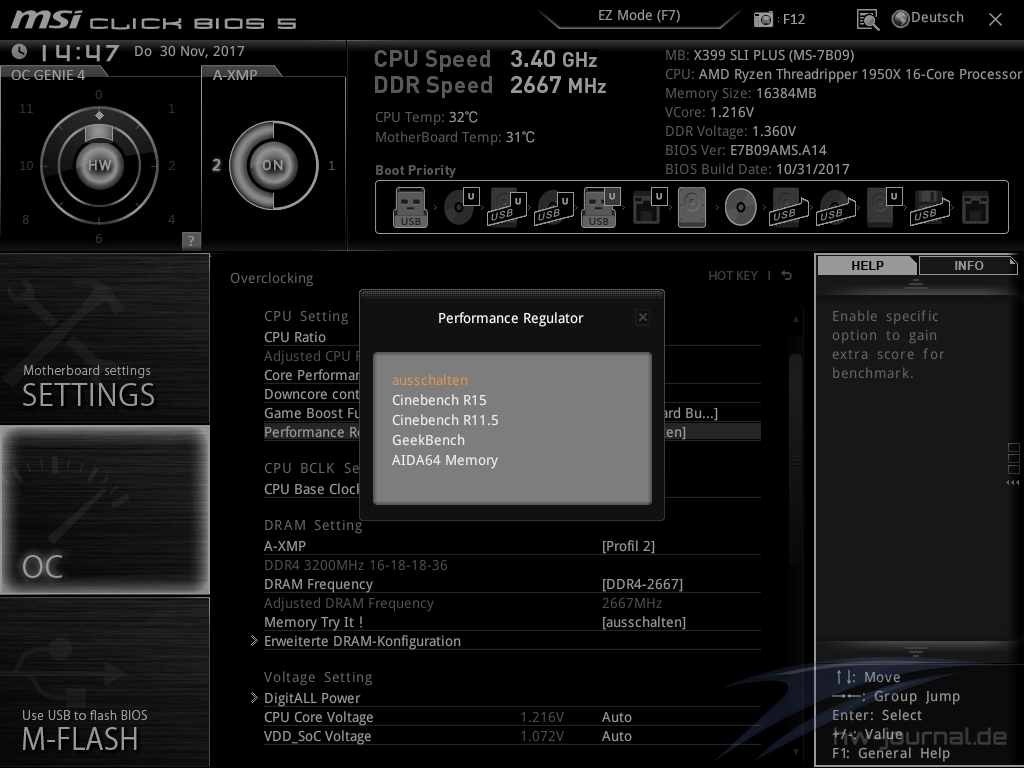Click the overclocking list scrollbar

(795, 460)
